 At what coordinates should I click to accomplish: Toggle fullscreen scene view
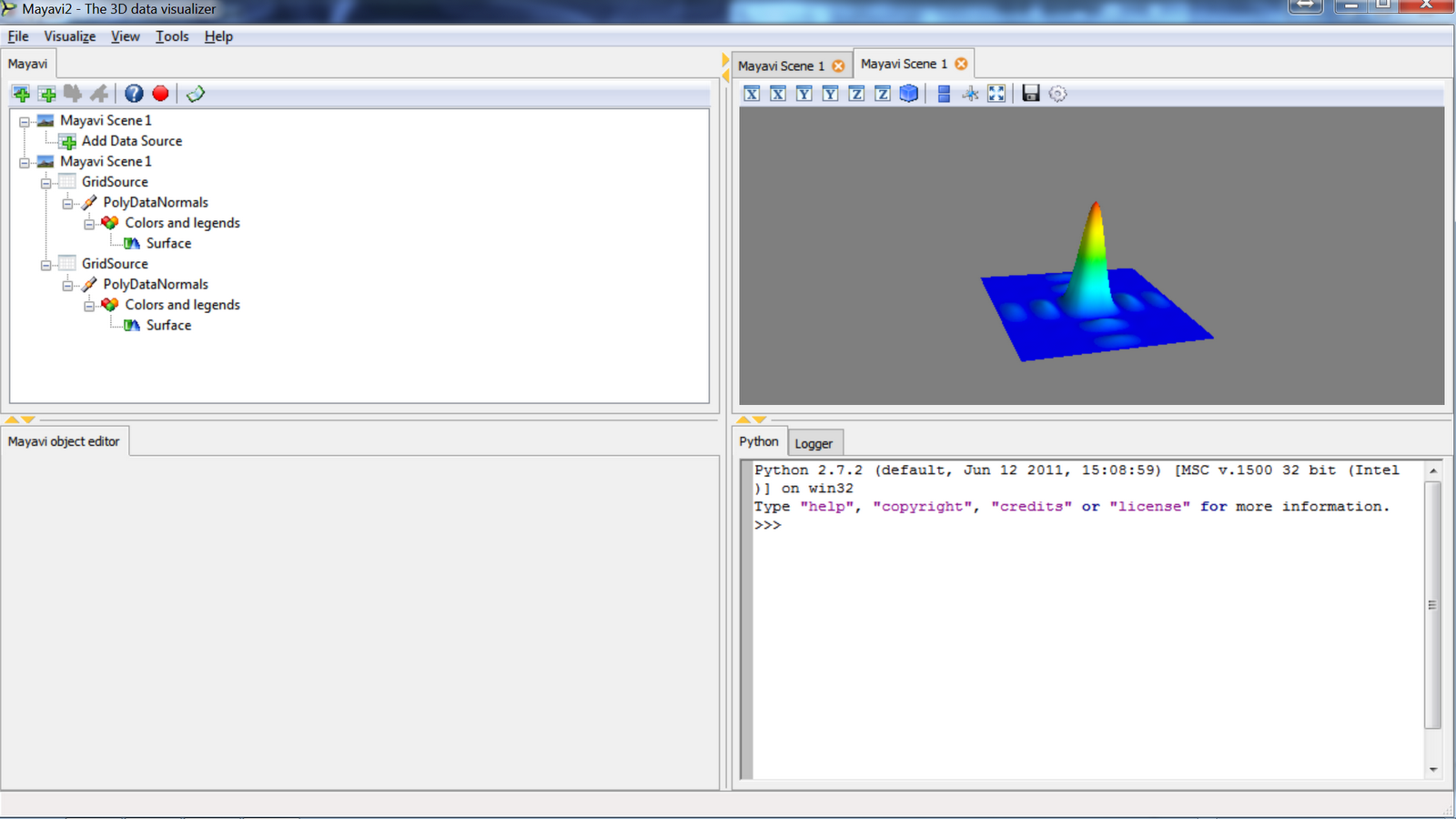pyautogui.click(x=996, y=94)
